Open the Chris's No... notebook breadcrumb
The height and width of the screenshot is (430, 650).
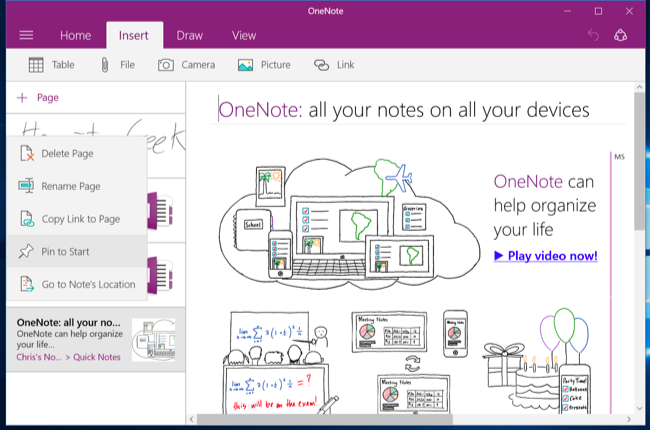39,357
